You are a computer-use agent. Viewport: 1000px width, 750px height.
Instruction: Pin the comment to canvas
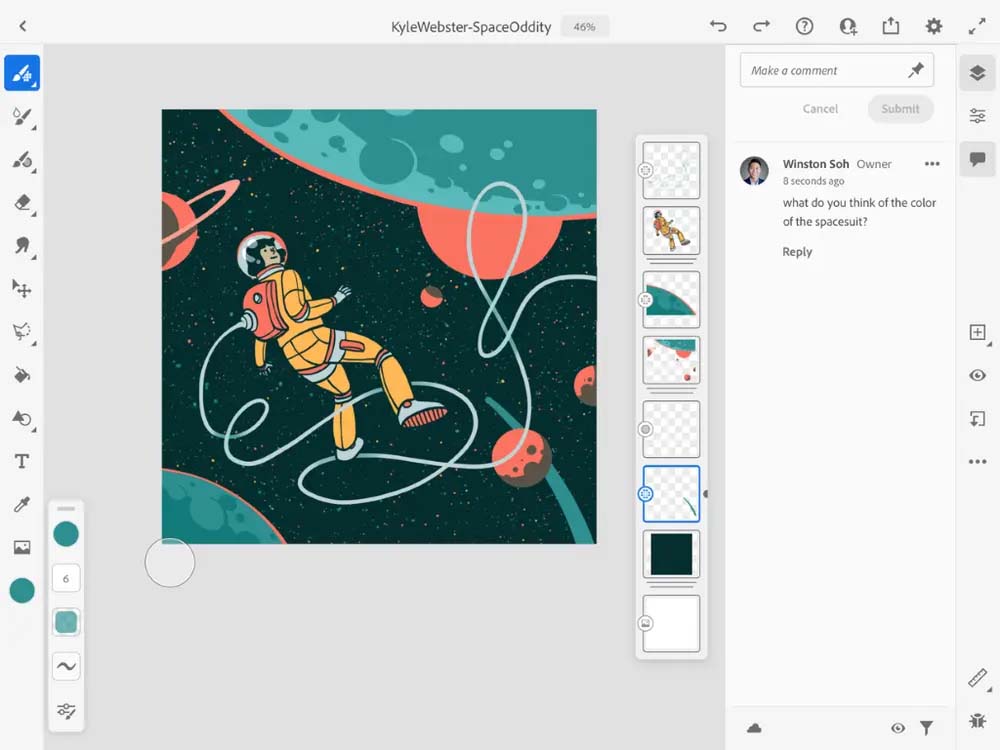tap(915, 70)
